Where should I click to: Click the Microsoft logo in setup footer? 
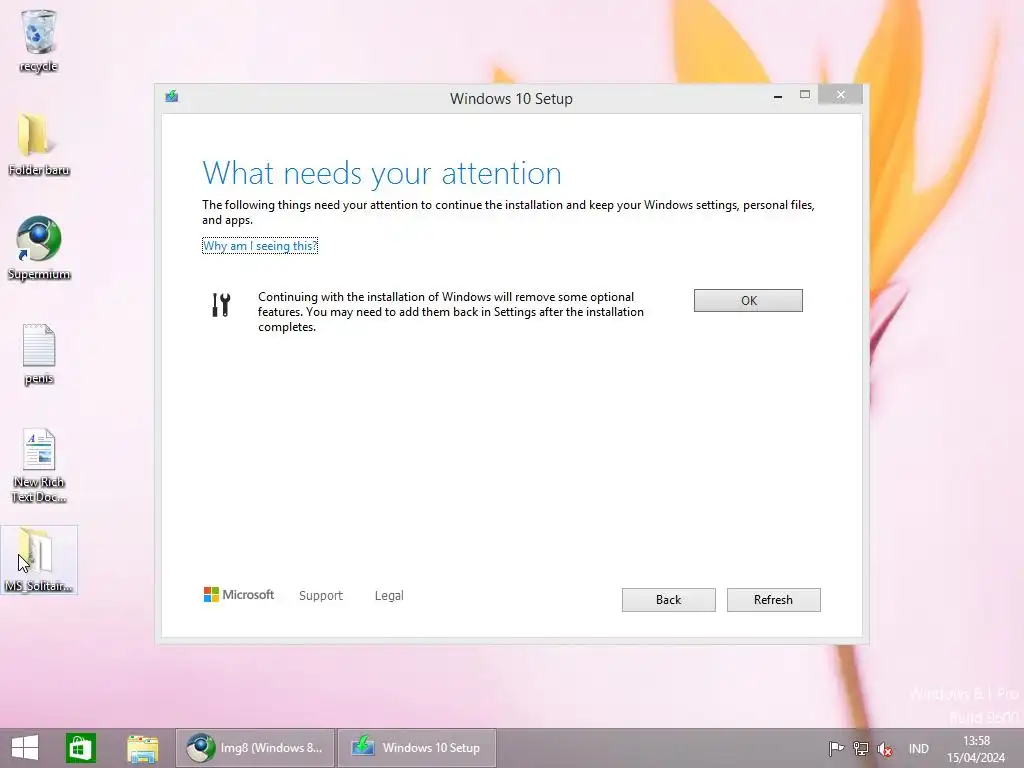(x=239, y=594)
